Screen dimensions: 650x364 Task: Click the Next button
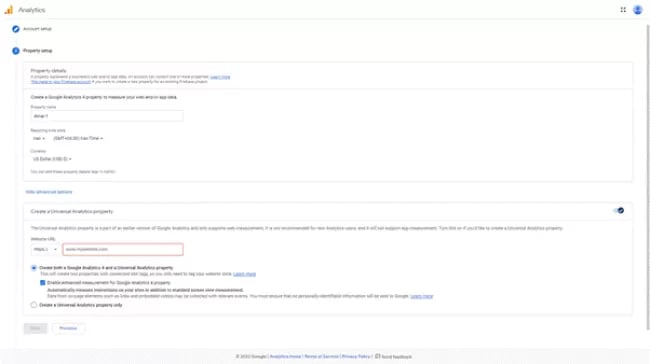pyautogui.click(x=36, y=328)
